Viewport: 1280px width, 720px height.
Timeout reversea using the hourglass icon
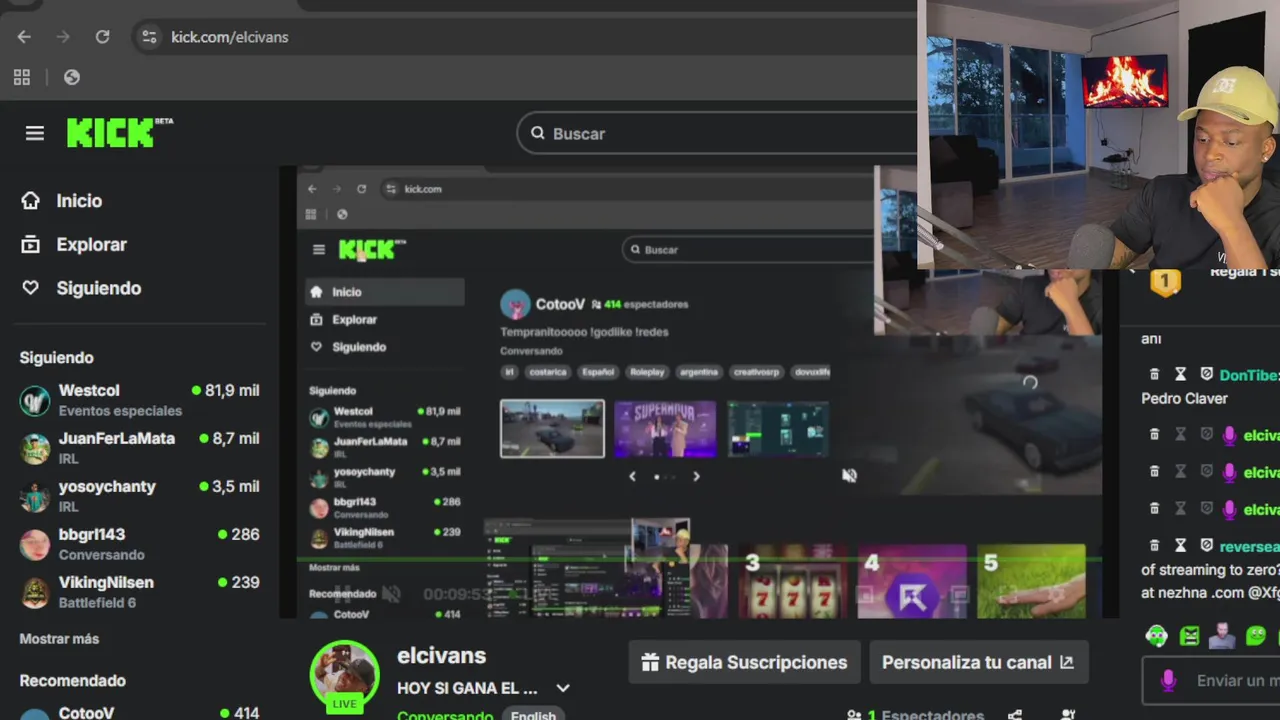tap(1180, 545)
